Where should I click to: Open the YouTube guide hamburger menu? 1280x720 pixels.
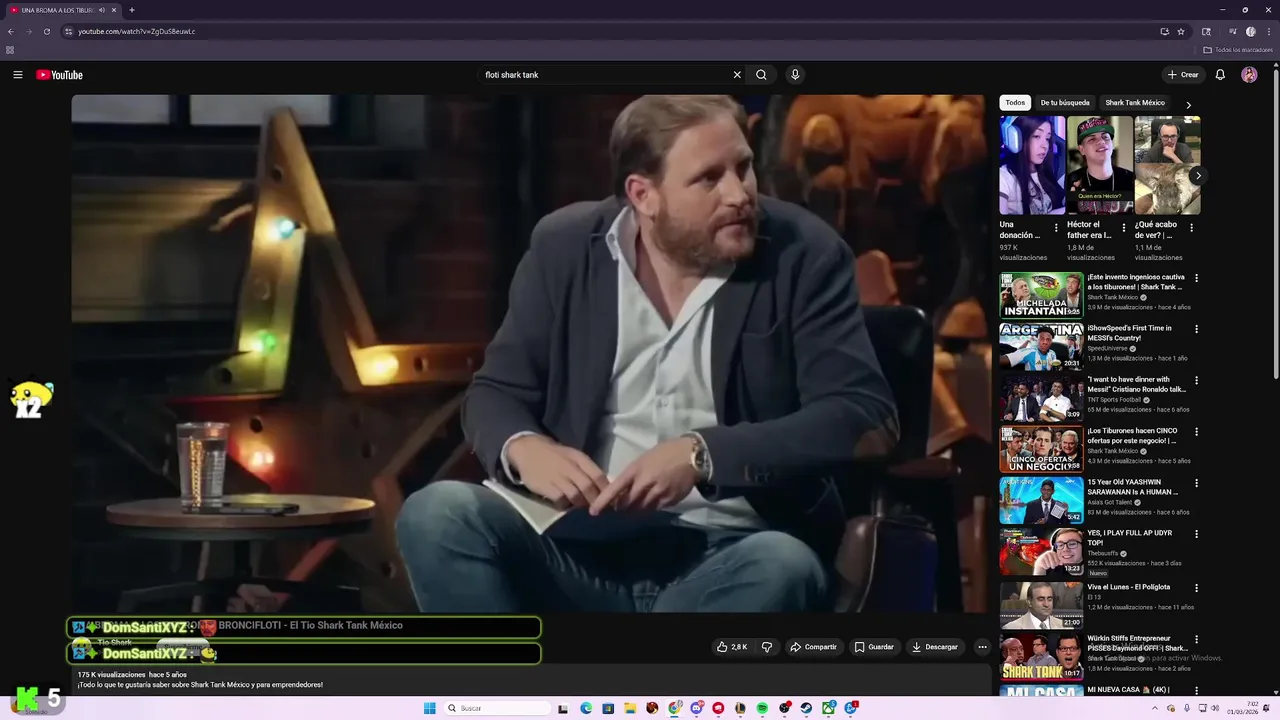coord(17,75)
